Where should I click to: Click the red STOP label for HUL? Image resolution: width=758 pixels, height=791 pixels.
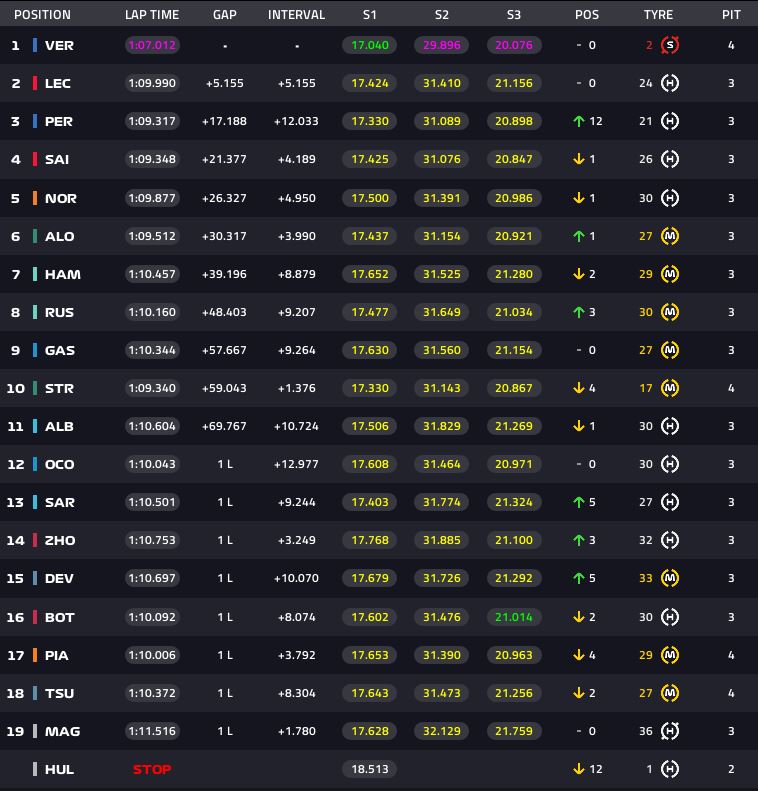152,769
